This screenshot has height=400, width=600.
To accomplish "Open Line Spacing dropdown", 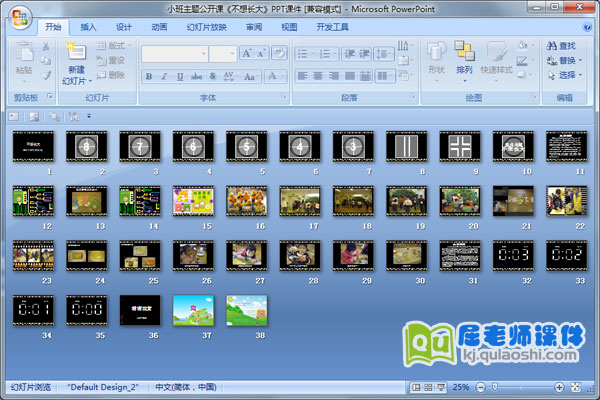I will click(384, 54).
